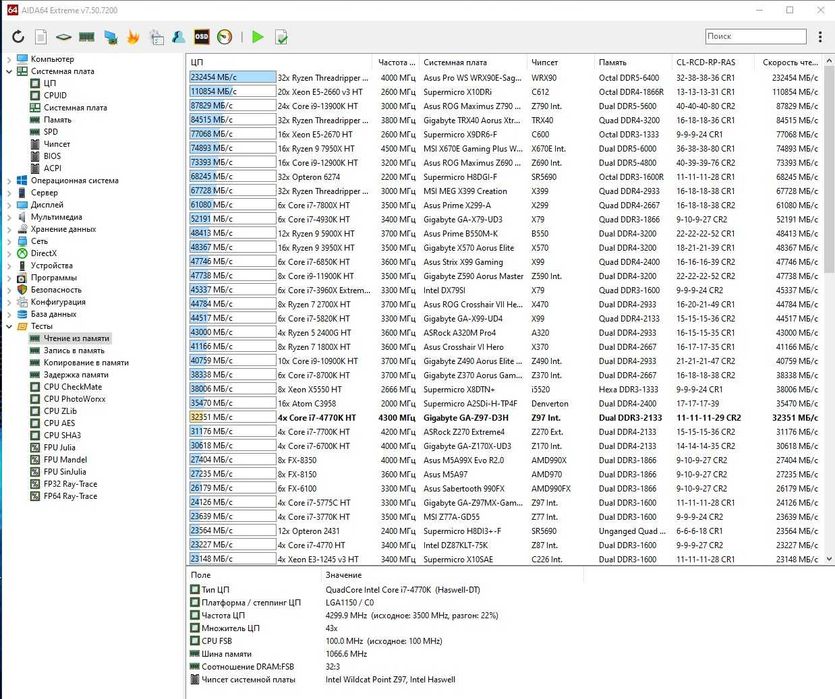Screen dimensions: 835x699
Task: Click the 16x Ryzen 9 7950X HT row
Action: (x=503, y=149)
